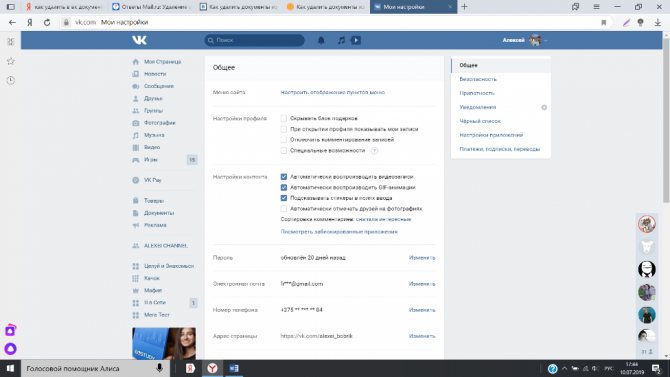Screen dimensions: 670x377
Task: Switch to the Безопасность settings section
Action: [x=478, y=79]
